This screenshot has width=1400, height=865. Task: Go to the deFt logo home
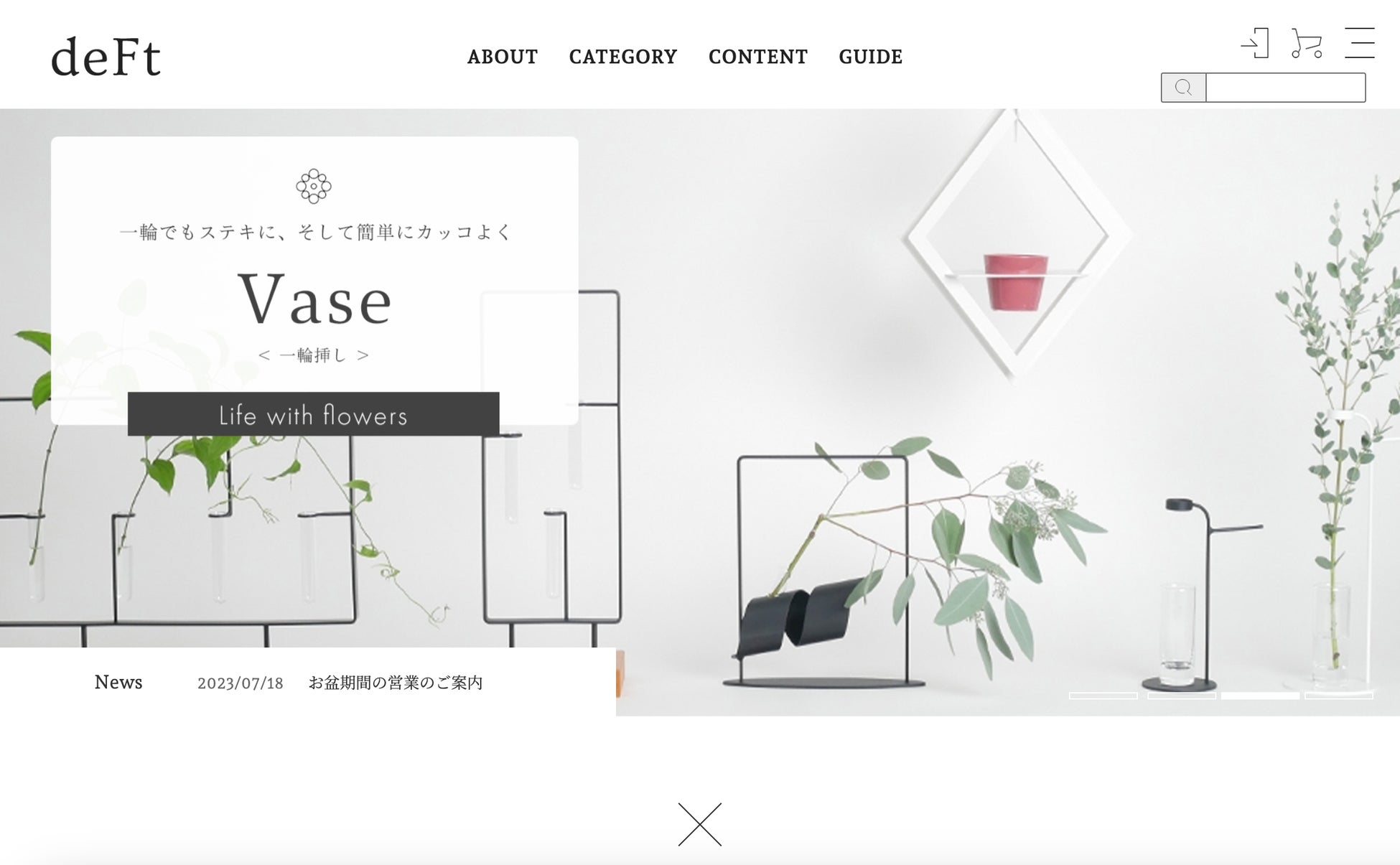106,57
